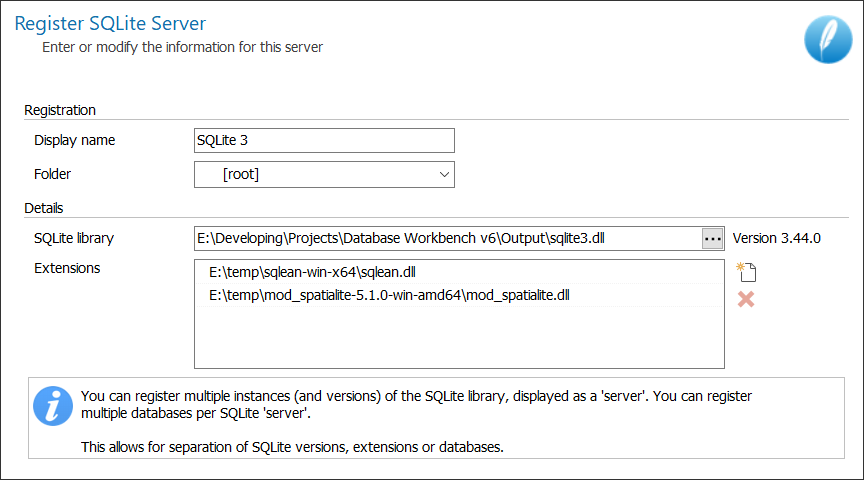Click the Version 3.44.0 label

776,239
